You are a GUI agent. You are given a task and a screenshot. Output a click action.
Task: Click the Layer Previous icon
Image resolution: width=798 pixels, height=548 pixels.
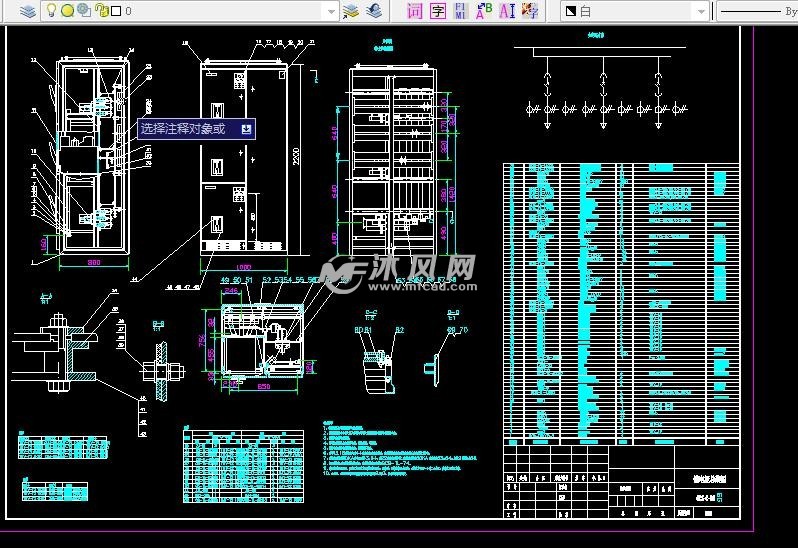click(373, 11)
